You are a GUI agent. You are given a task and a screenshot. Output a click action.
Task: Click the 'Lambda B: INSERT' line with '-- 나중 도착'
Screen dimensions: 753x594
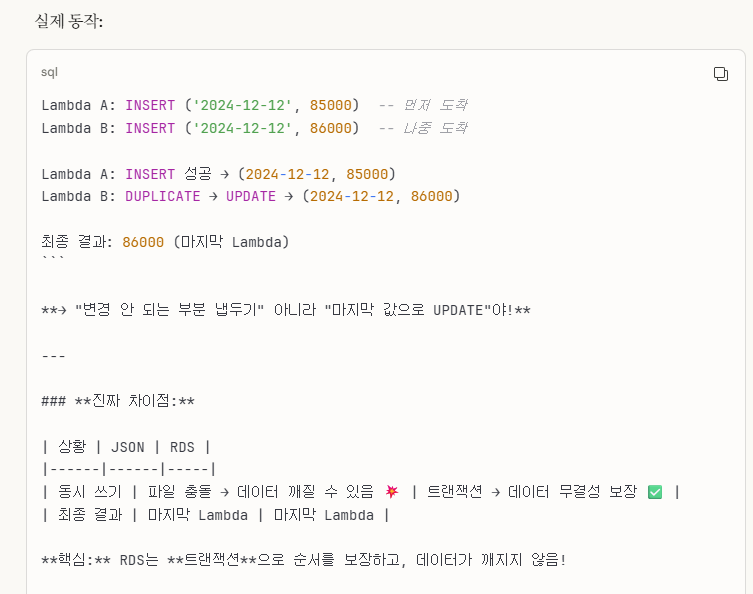point(255,128)
